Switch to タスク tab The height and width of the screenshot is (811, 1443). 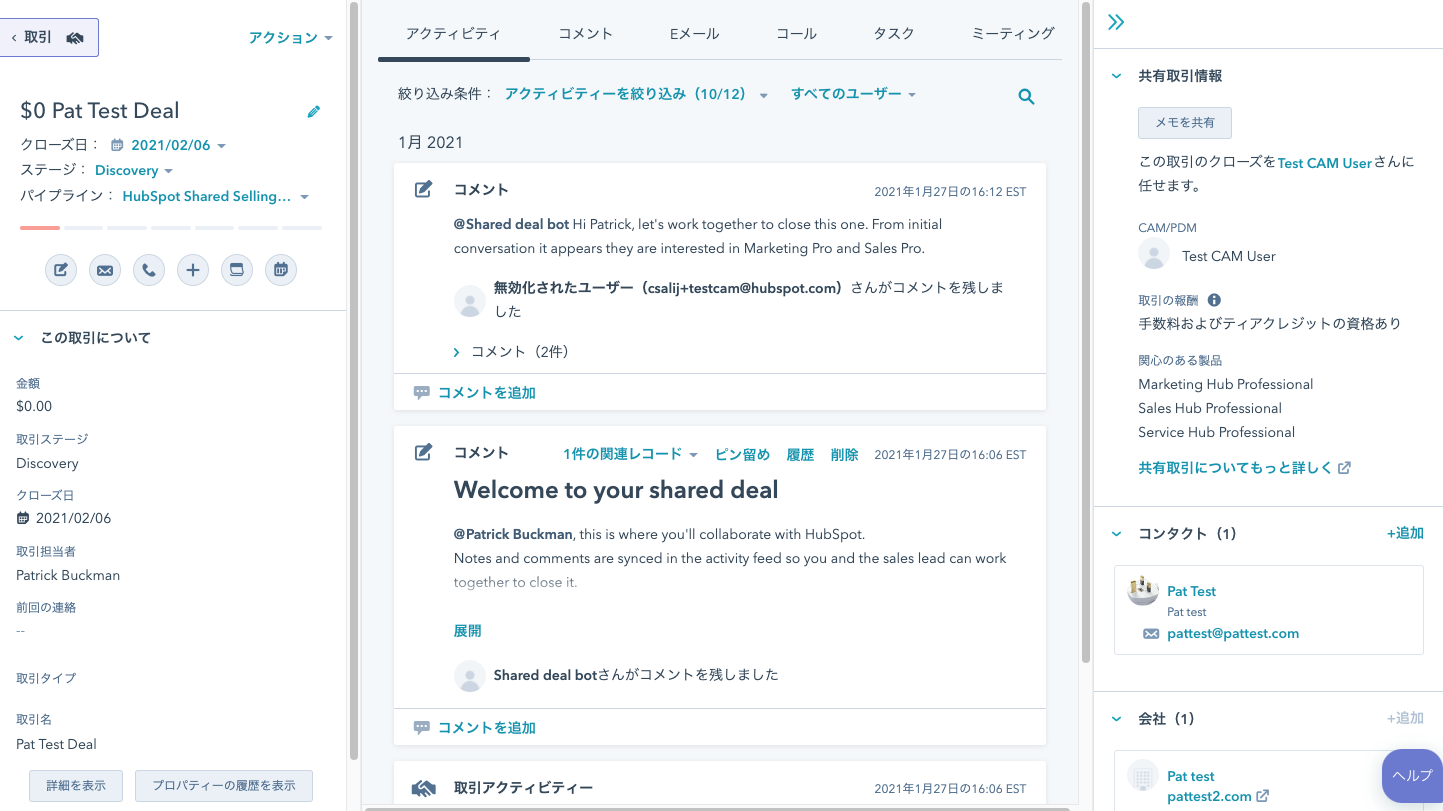894,34
